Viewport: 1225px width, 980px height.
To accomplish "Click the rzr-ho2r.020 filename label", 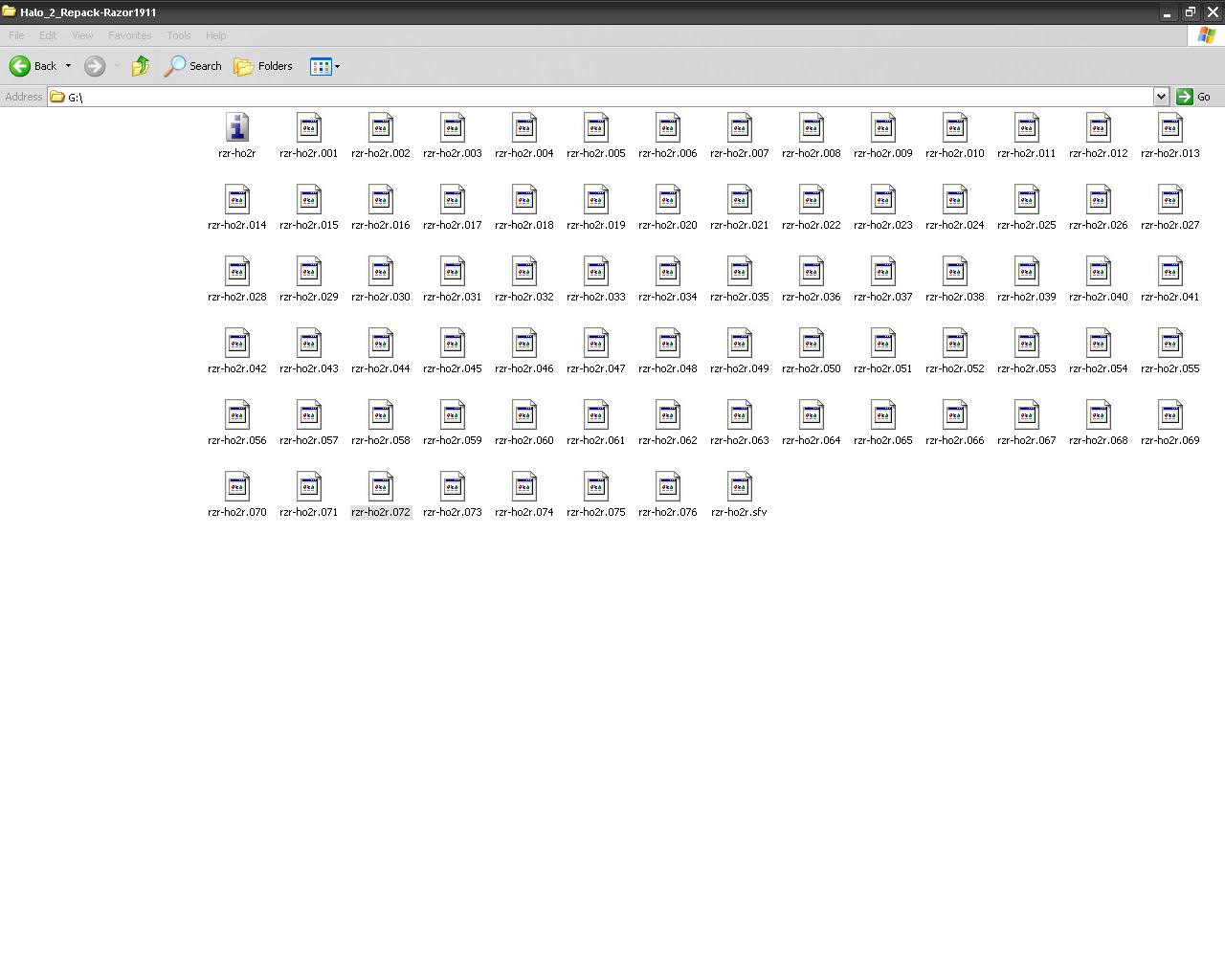I will pyautogui.click(x=668, y=225).
